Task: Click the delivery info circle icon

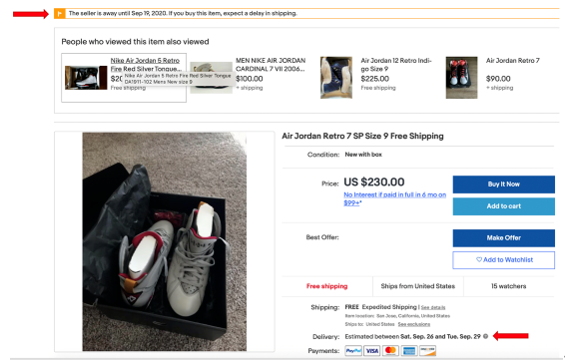Action: (485, 336)
